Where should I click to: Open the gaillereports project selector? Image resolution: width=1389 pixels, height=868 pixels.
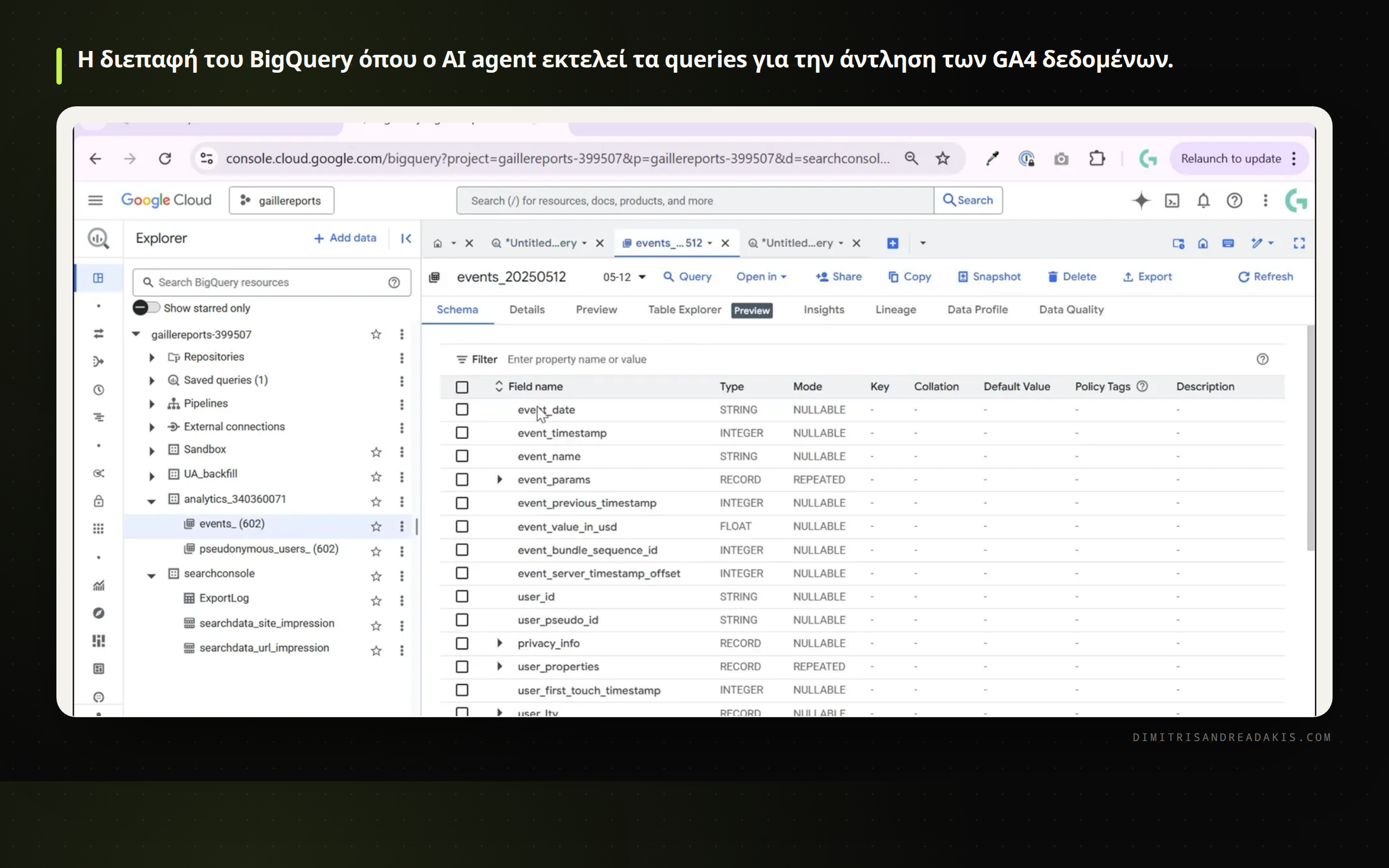[281, 200]
